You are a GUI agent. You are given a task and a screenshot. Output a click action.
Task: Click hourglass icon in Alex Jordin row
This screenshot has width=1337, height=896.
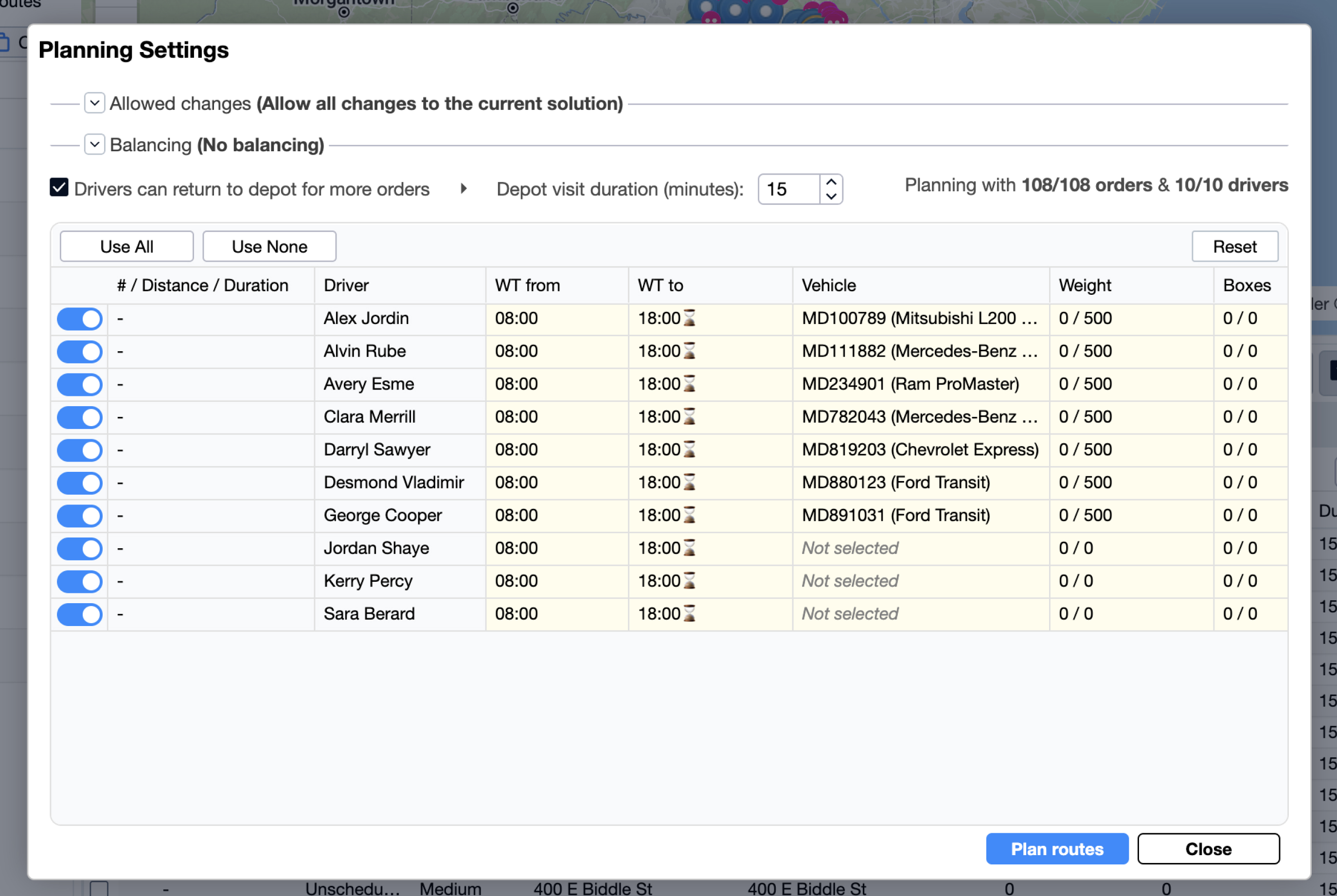pos(690,318)
